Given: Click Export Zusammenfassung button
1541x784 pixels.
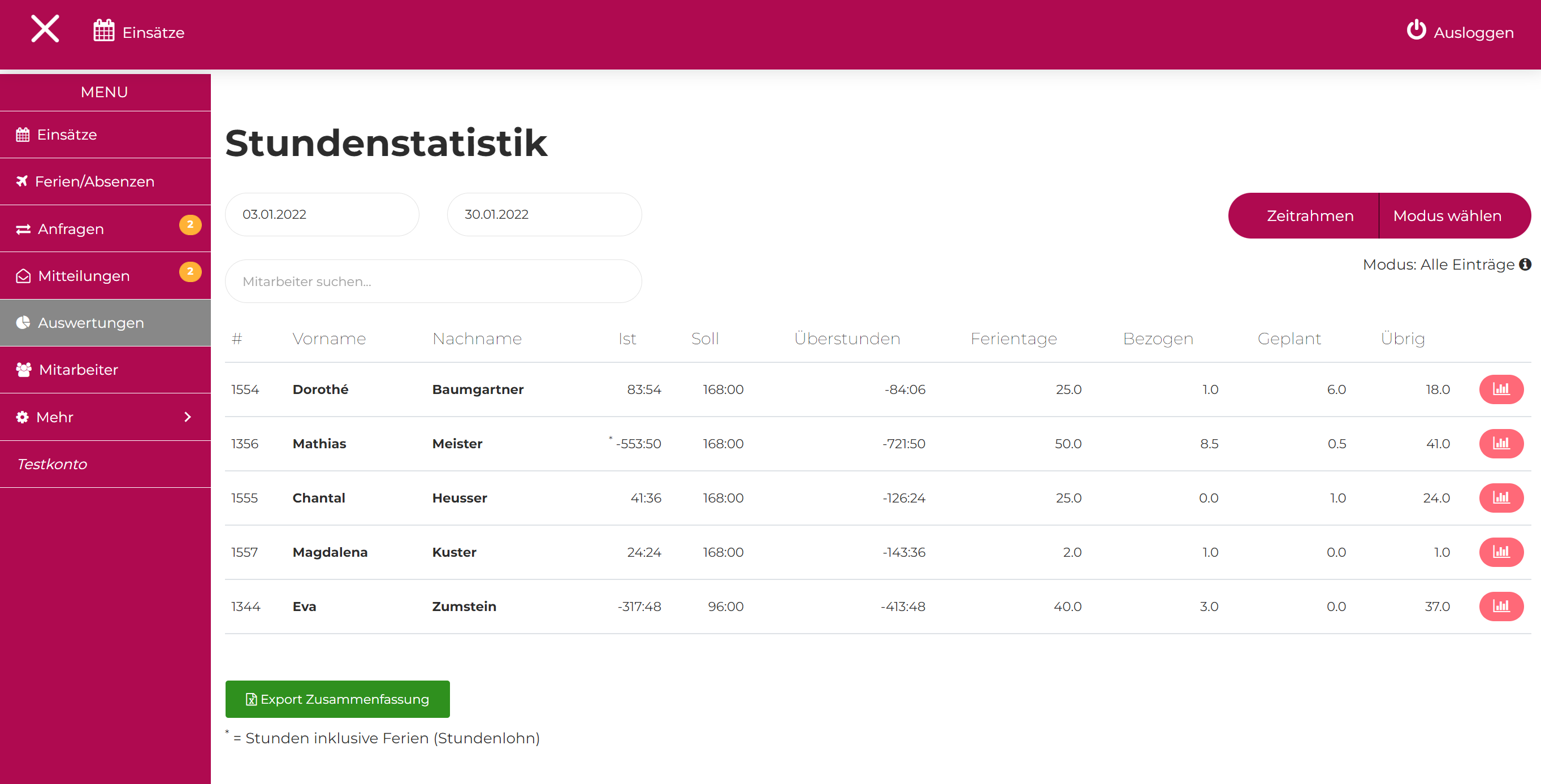Looking at the screenshot, I should [x=337, y=699].
